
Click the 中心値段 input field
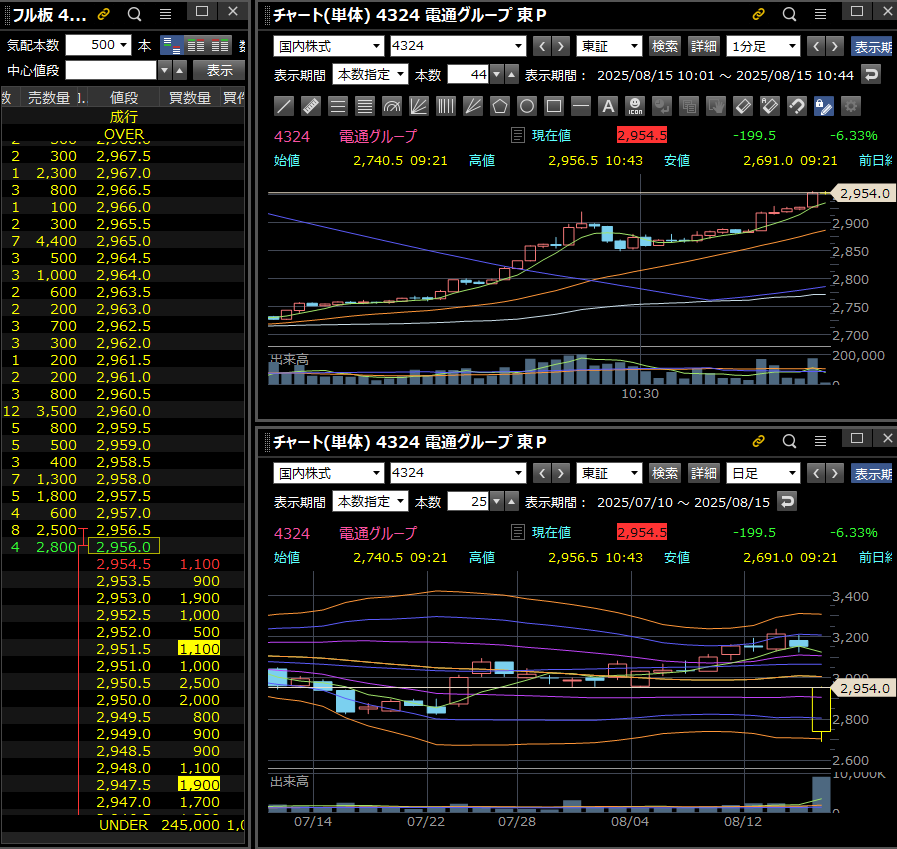111,70
